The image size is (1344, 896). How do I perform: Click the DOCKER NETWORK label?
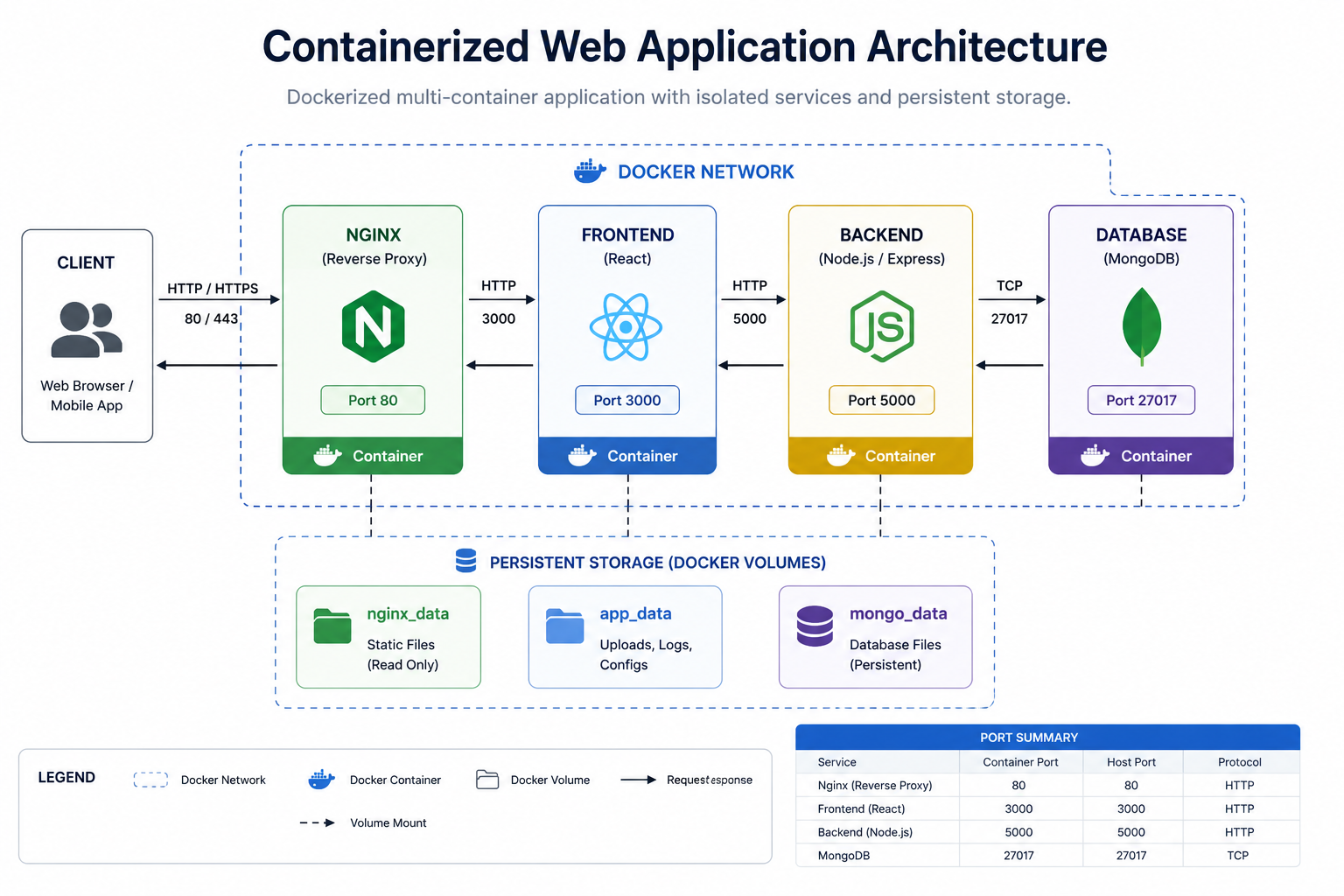coord(706,171)
